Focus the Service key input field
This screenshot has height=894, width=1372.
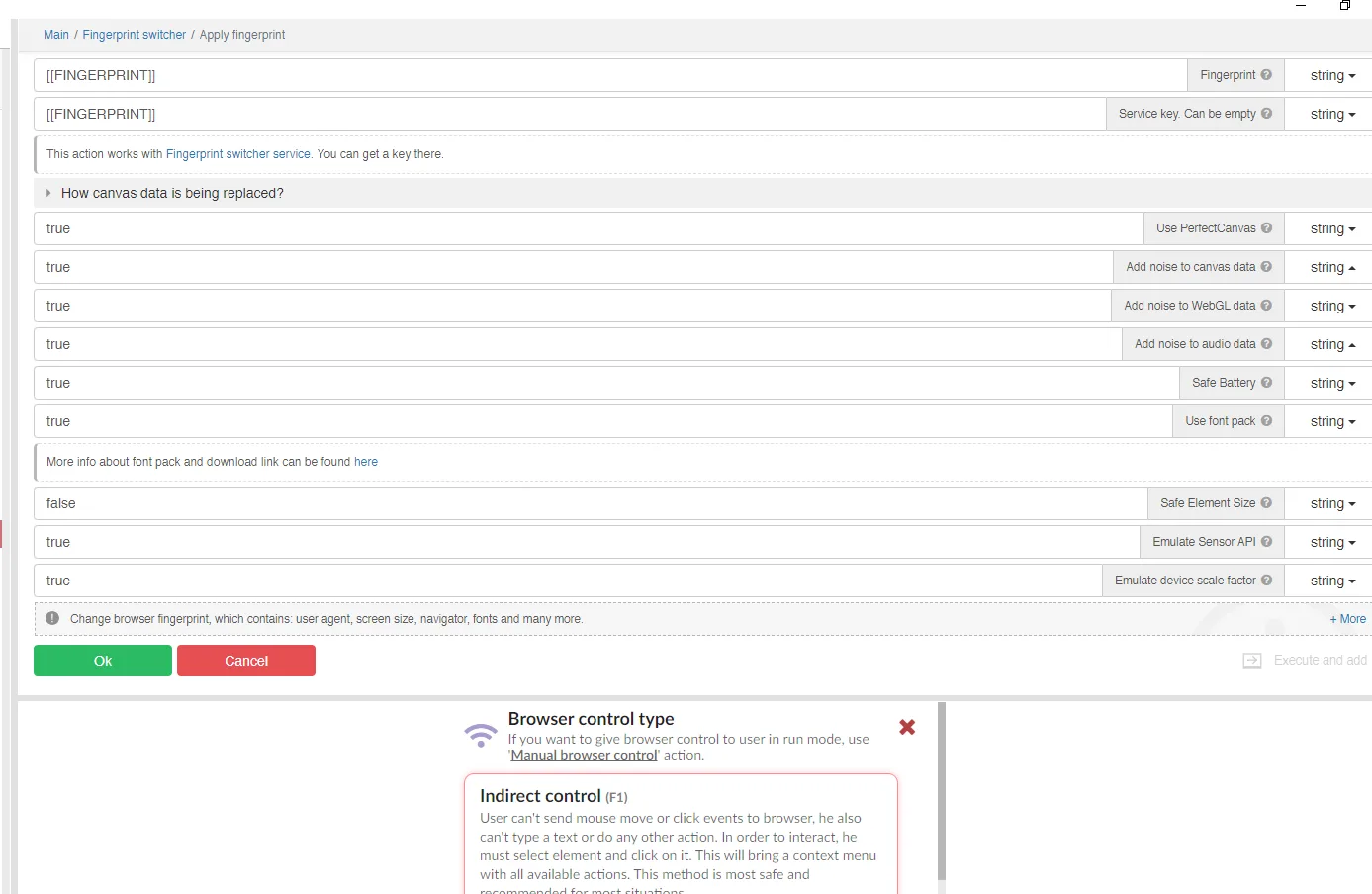[570, 114]
